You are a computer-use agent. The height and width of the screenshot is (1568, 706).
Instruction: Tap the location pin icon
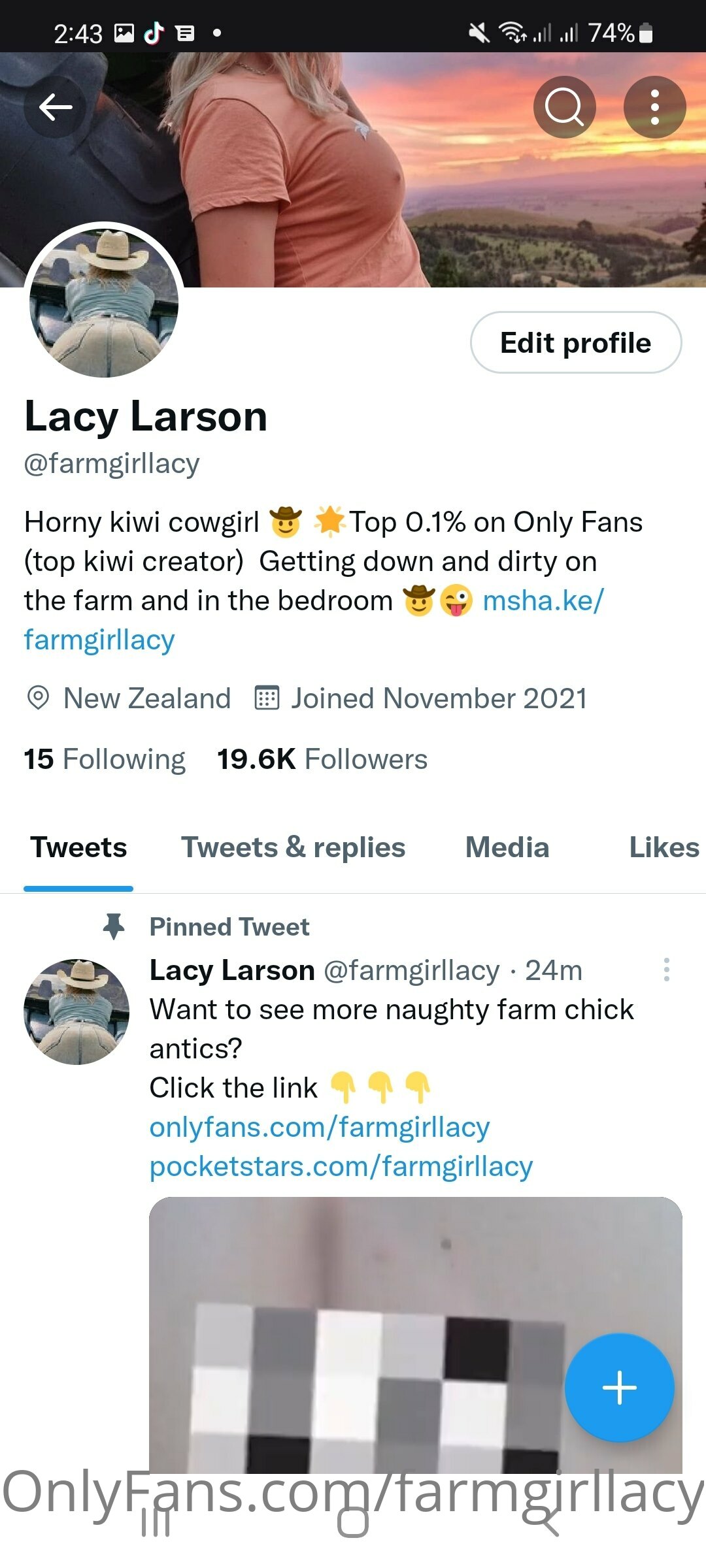click(38, 698)
